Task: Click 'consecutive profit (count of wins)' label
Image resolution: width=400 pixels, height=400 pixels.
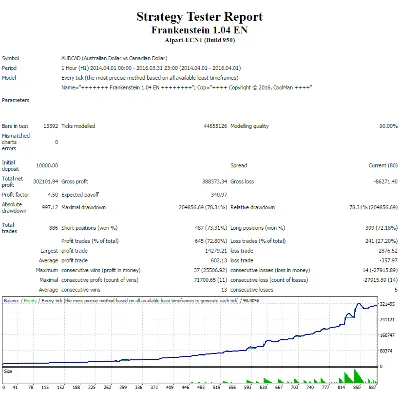Action: [x=100, y=280]
